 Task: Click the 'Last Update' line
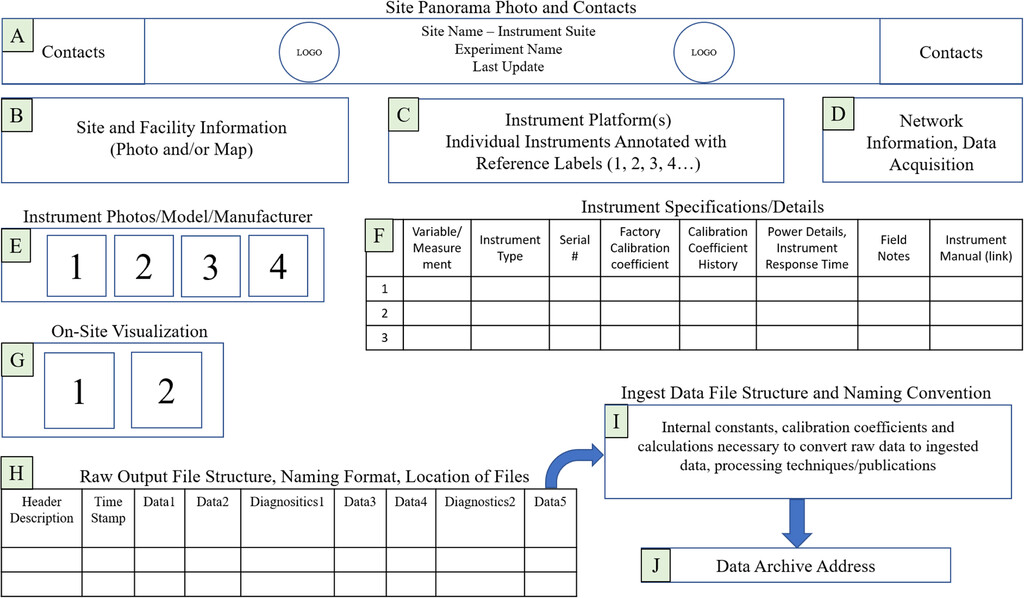[508, 67]
